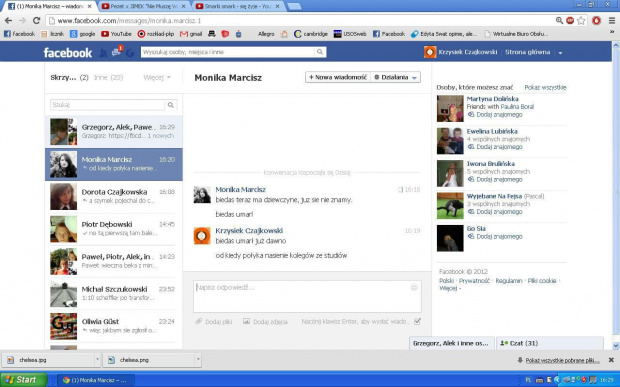620x387 pixels.
Task: Open the emoticon picker in the reply box
Action: (x=414, y=287)
